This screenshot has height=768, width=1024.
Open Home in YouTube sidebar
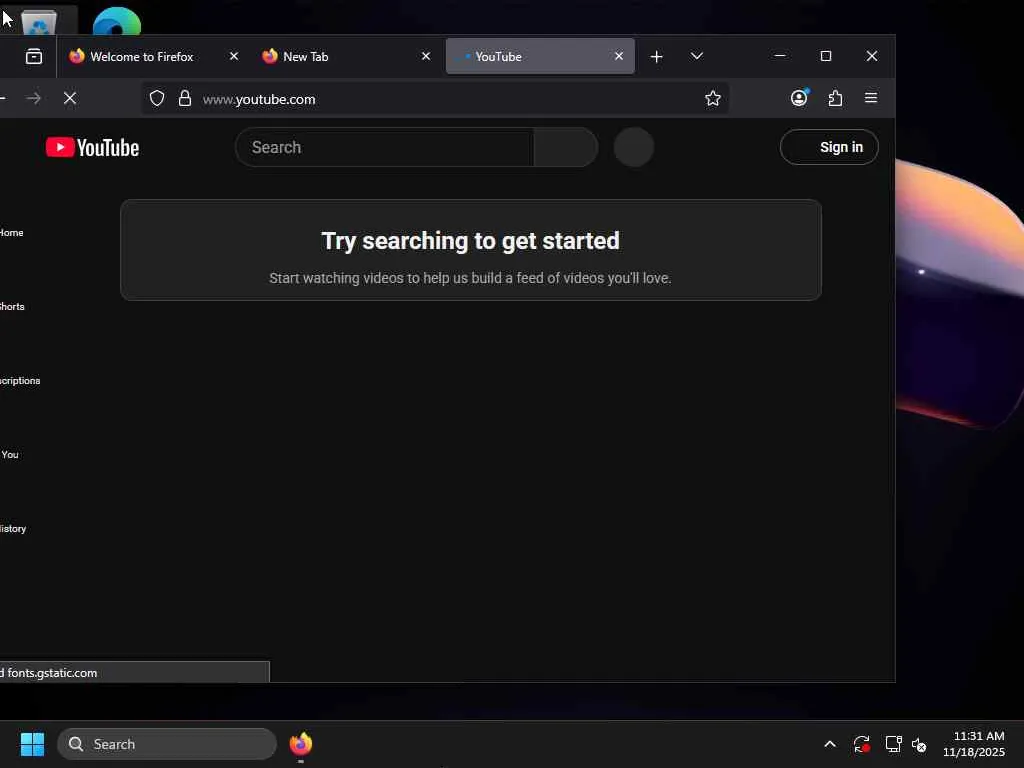click(11, 232)
